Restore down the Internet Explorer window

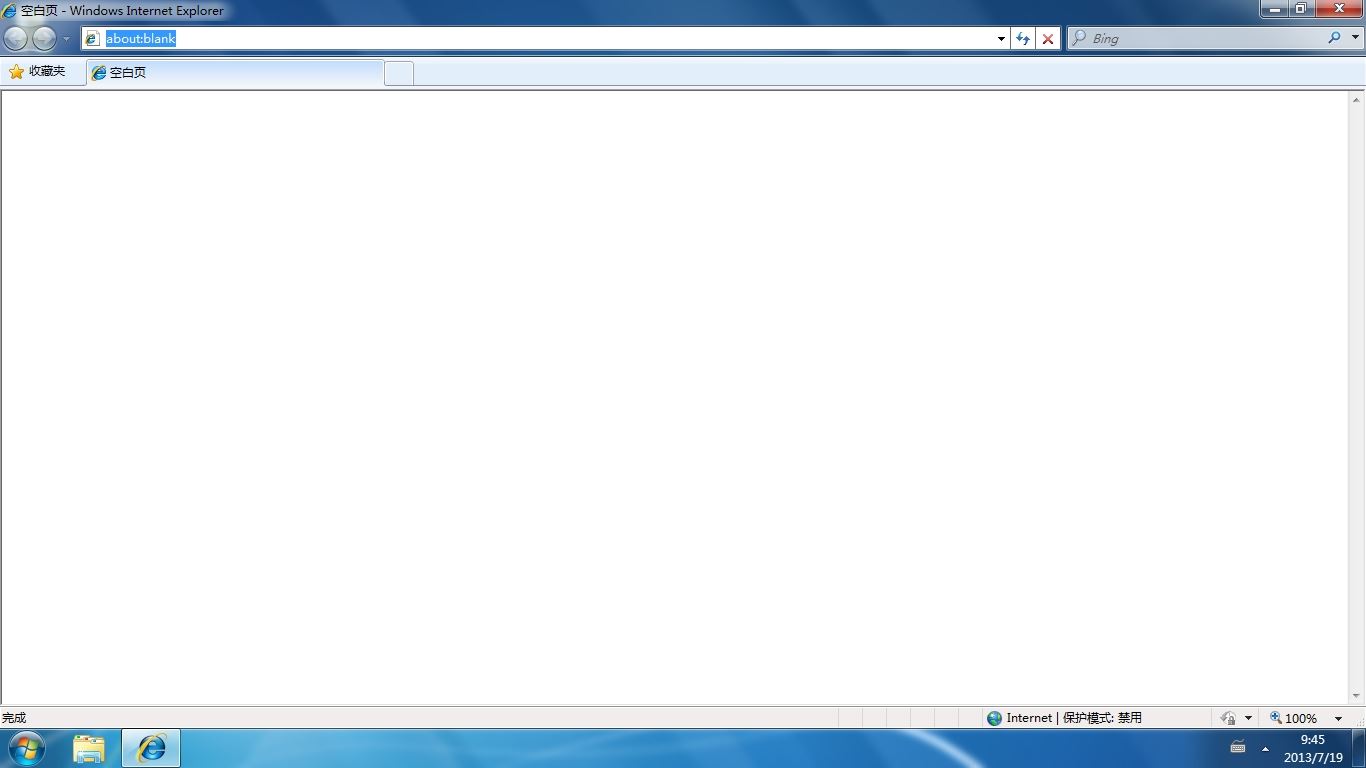[x=1301, y=9]
